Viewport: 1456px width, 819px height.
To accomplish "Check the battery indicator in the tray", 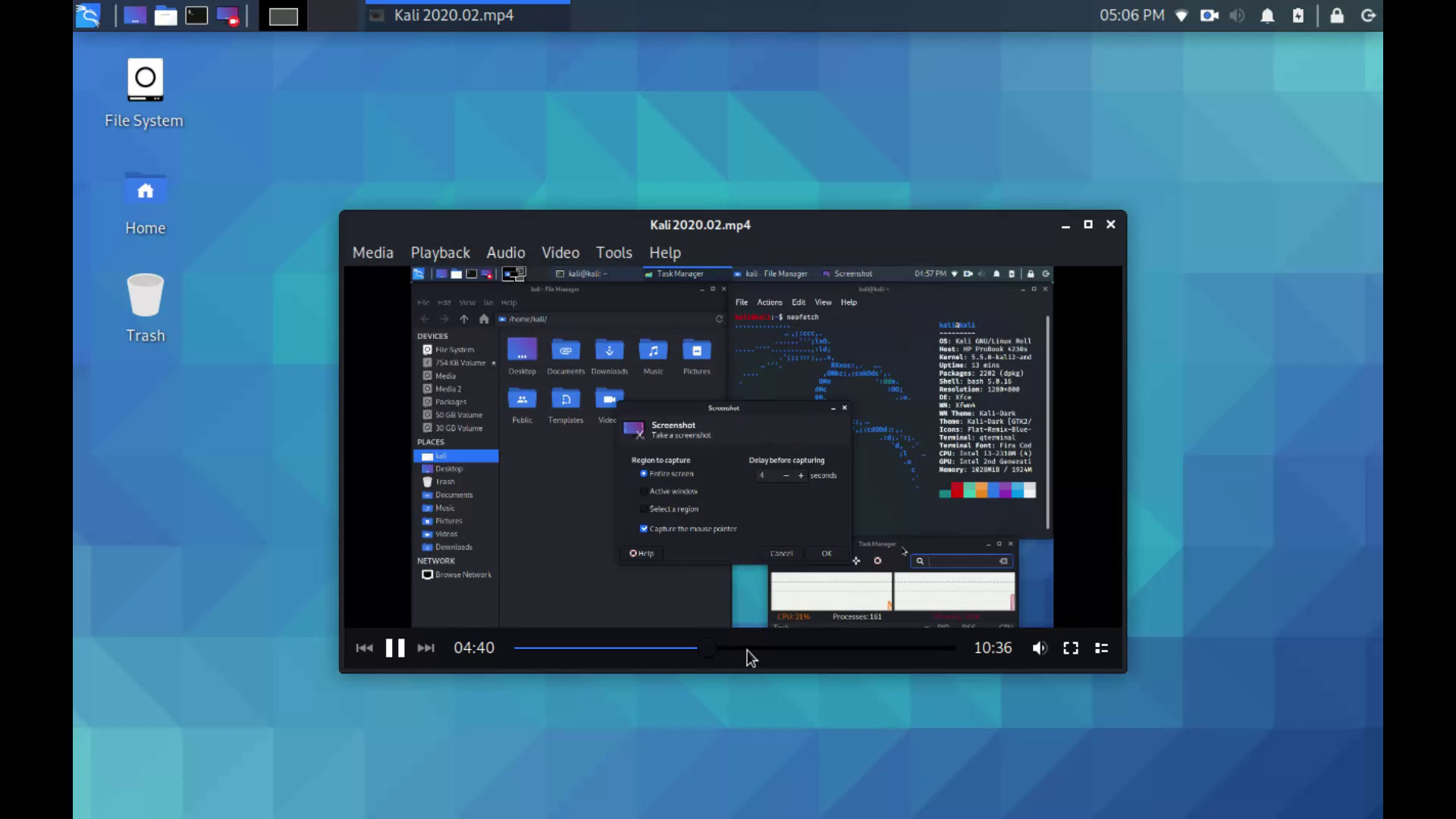I will click(1298, 15).
